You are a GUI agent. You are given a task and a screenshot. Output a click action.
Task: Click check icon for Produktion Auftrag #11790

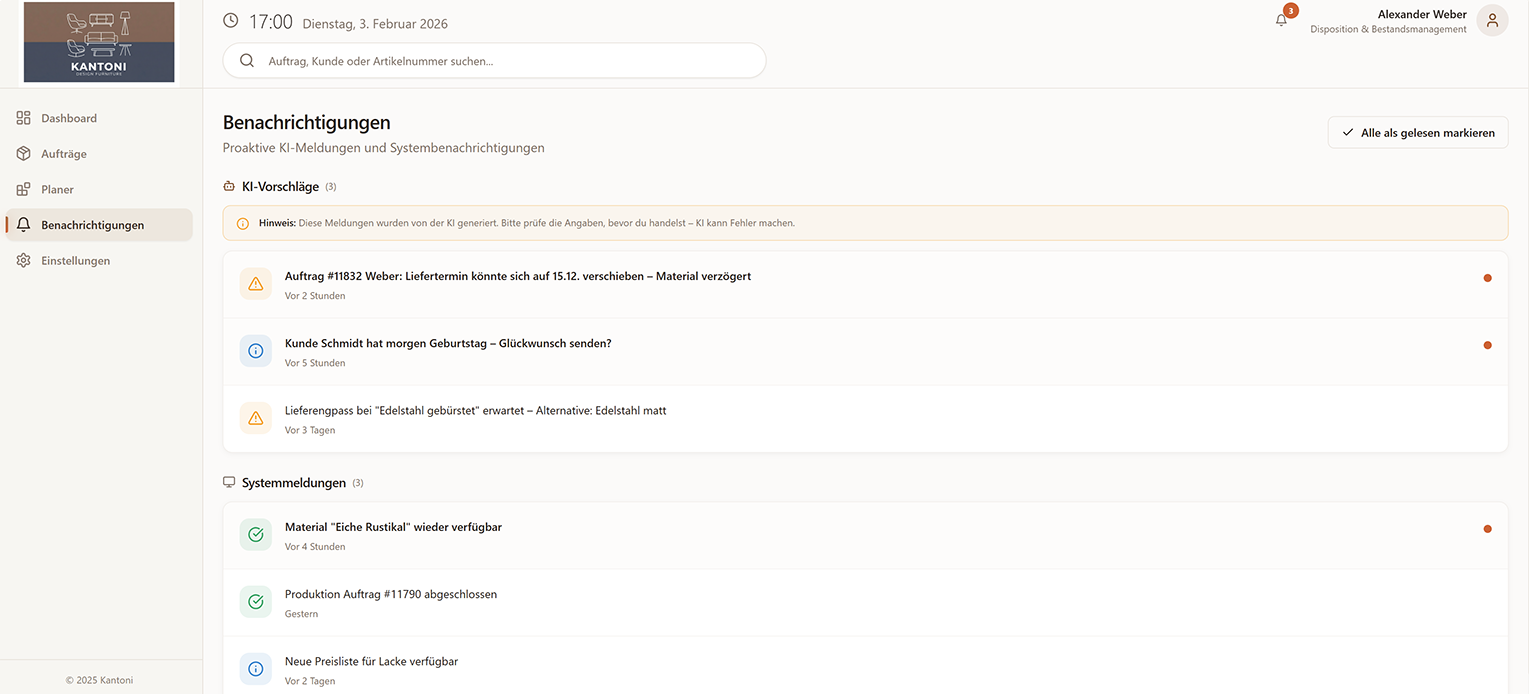[x=255, y=602]
